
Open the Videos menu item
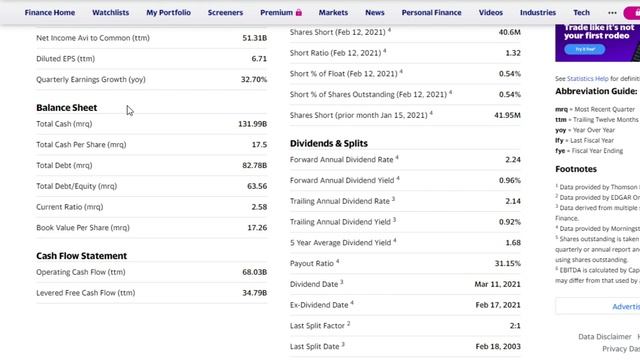pyautogui.click(x=491, y=13)
